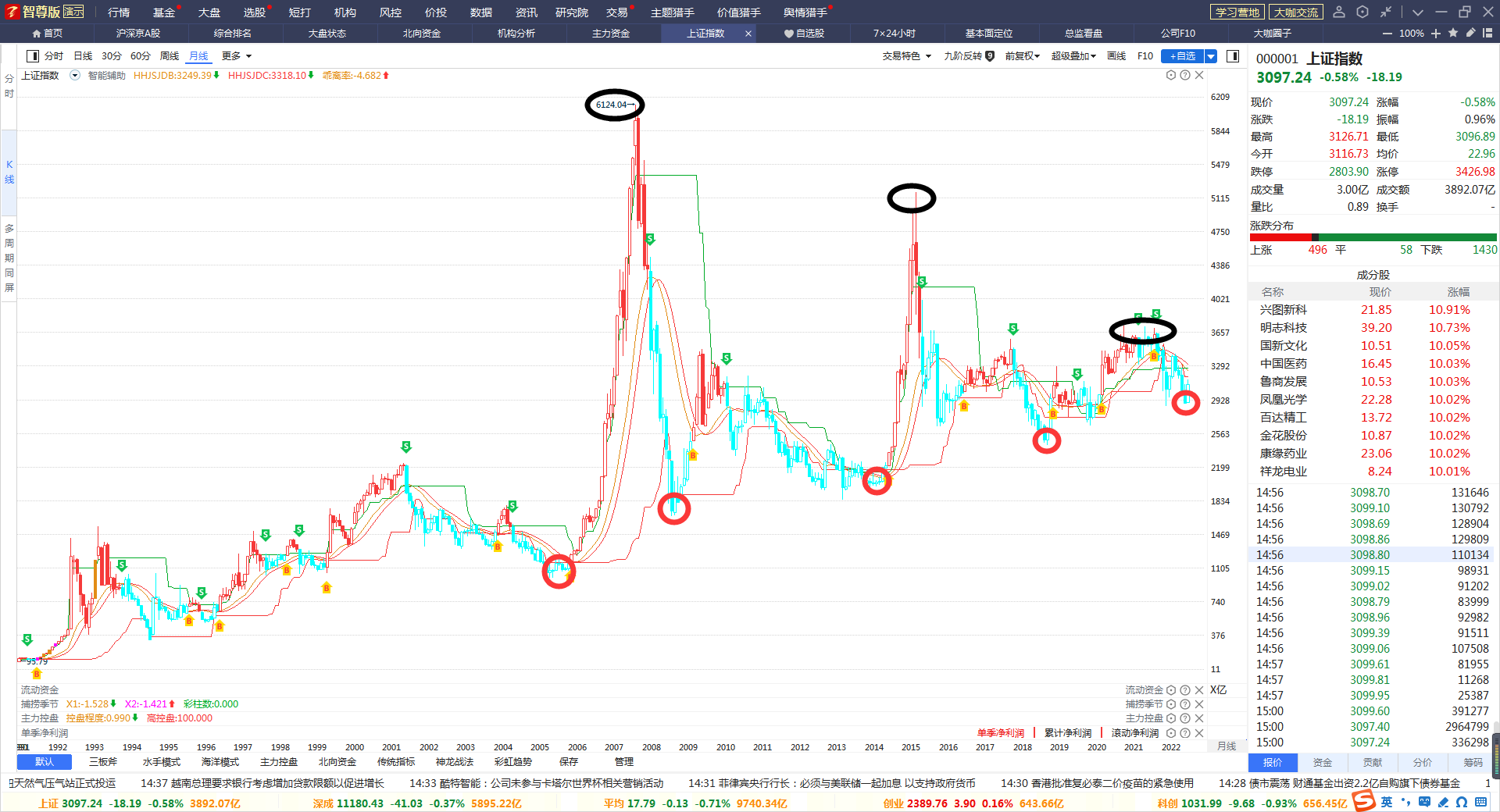Toggle the 英 language mode in IME bar
The height and width of the screenshot is (812, 1500).
tap(1387, 802)
